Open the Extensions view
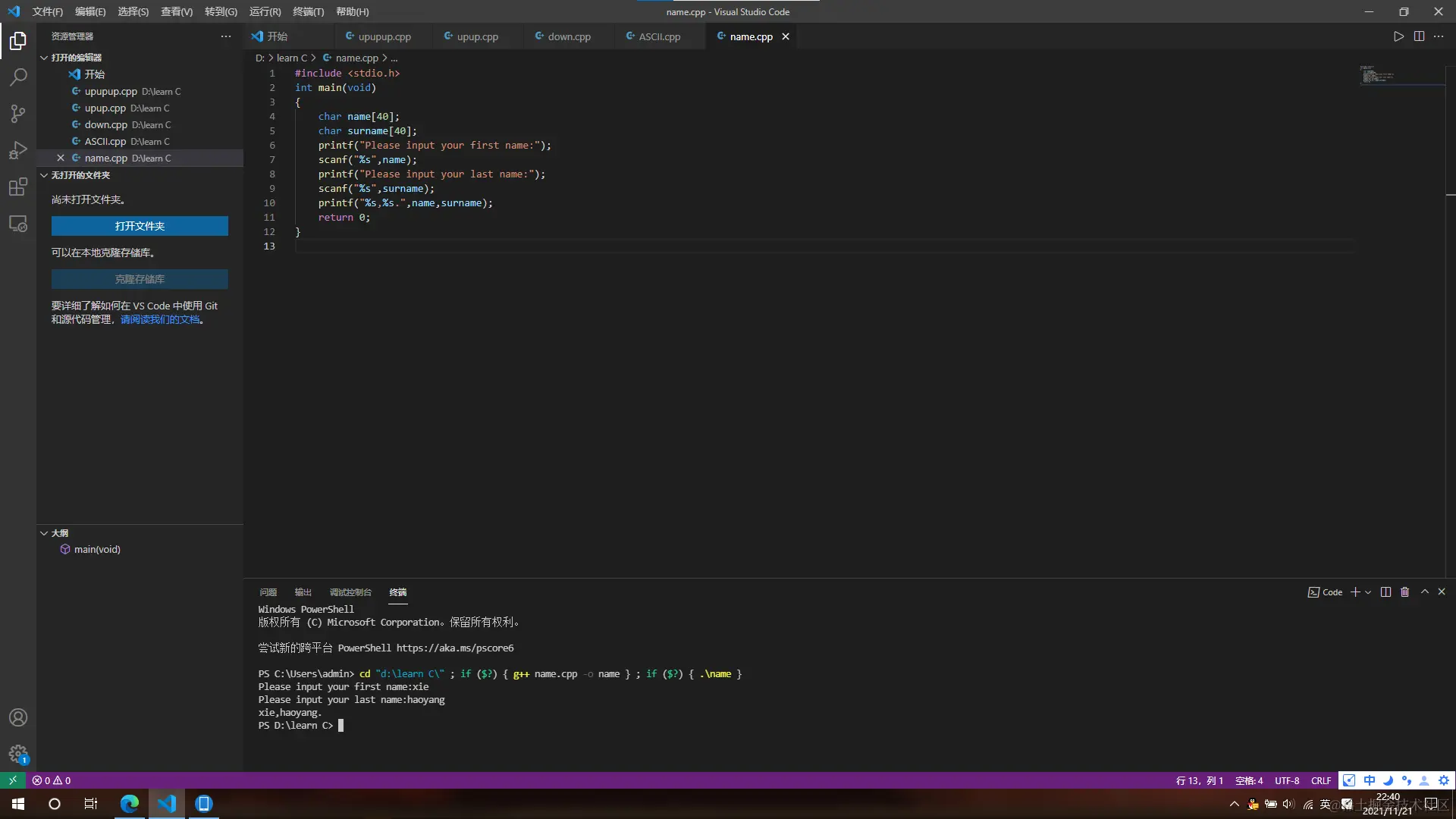The image size is (1456, 819). click(18, 187)
